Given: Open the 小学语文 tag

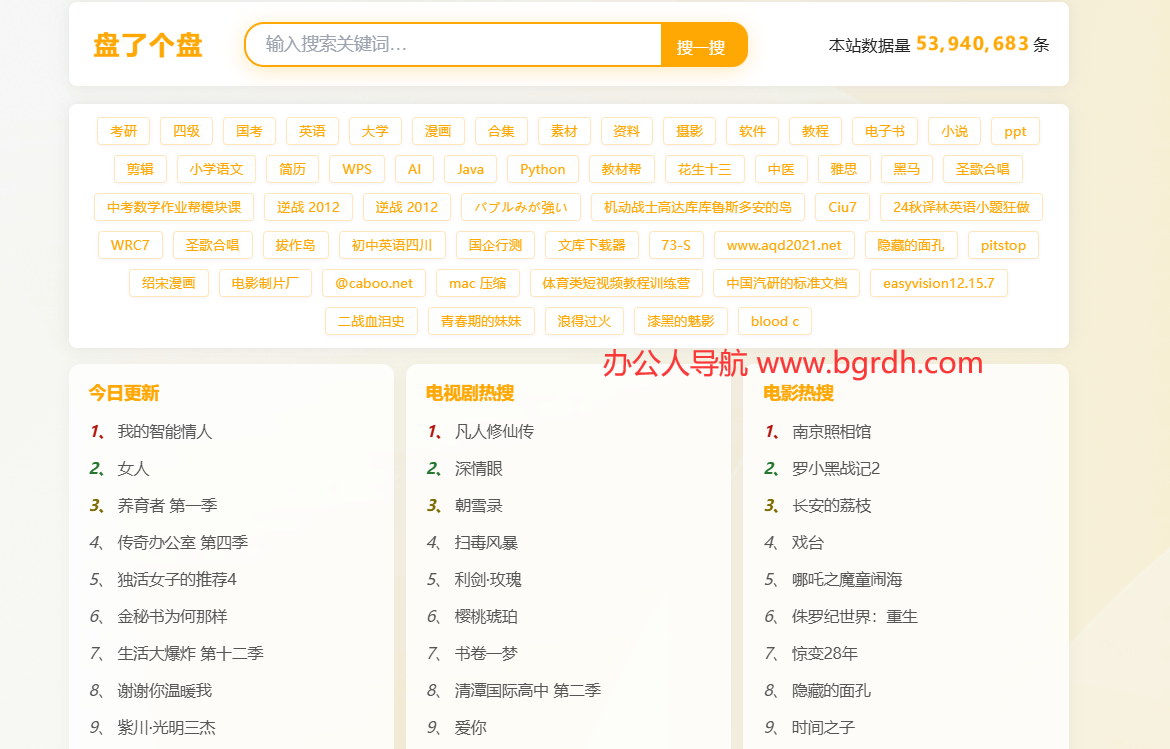Looking at the screenshot, I should [x=216, y=169].
